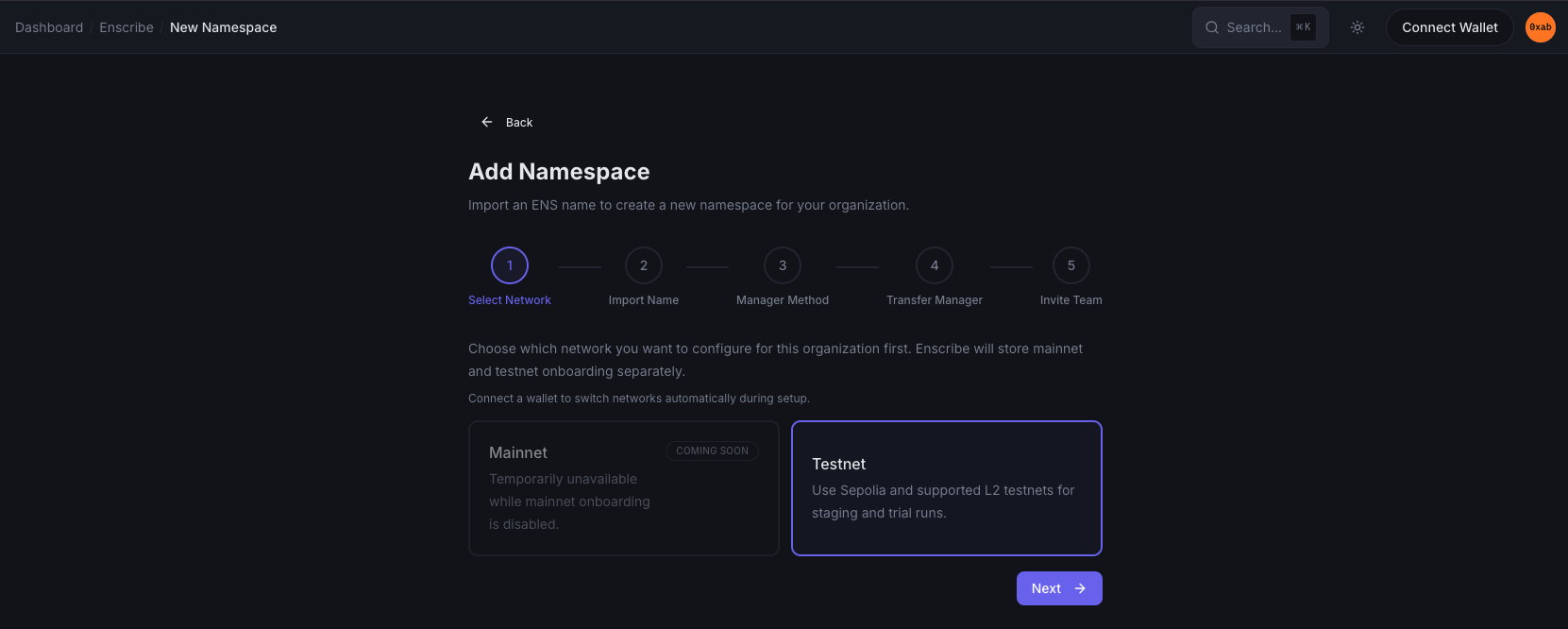Image resolution: width=1568 pixels, height=629 pixels.
Task: Go to step 4 circle
Action: (935, 265)
